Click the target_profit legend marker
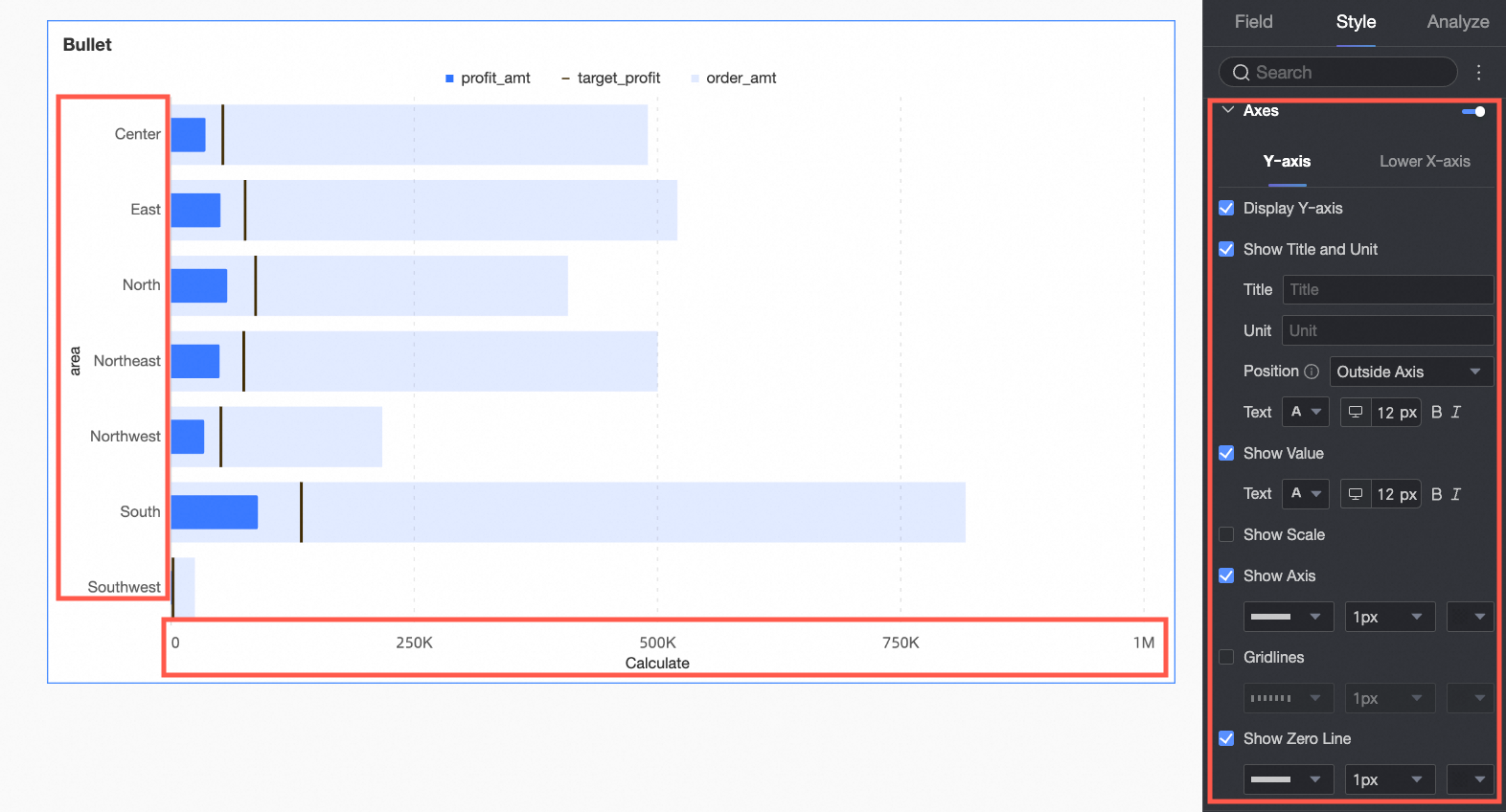Screen dimensions: 1506x812 [565, 79]
